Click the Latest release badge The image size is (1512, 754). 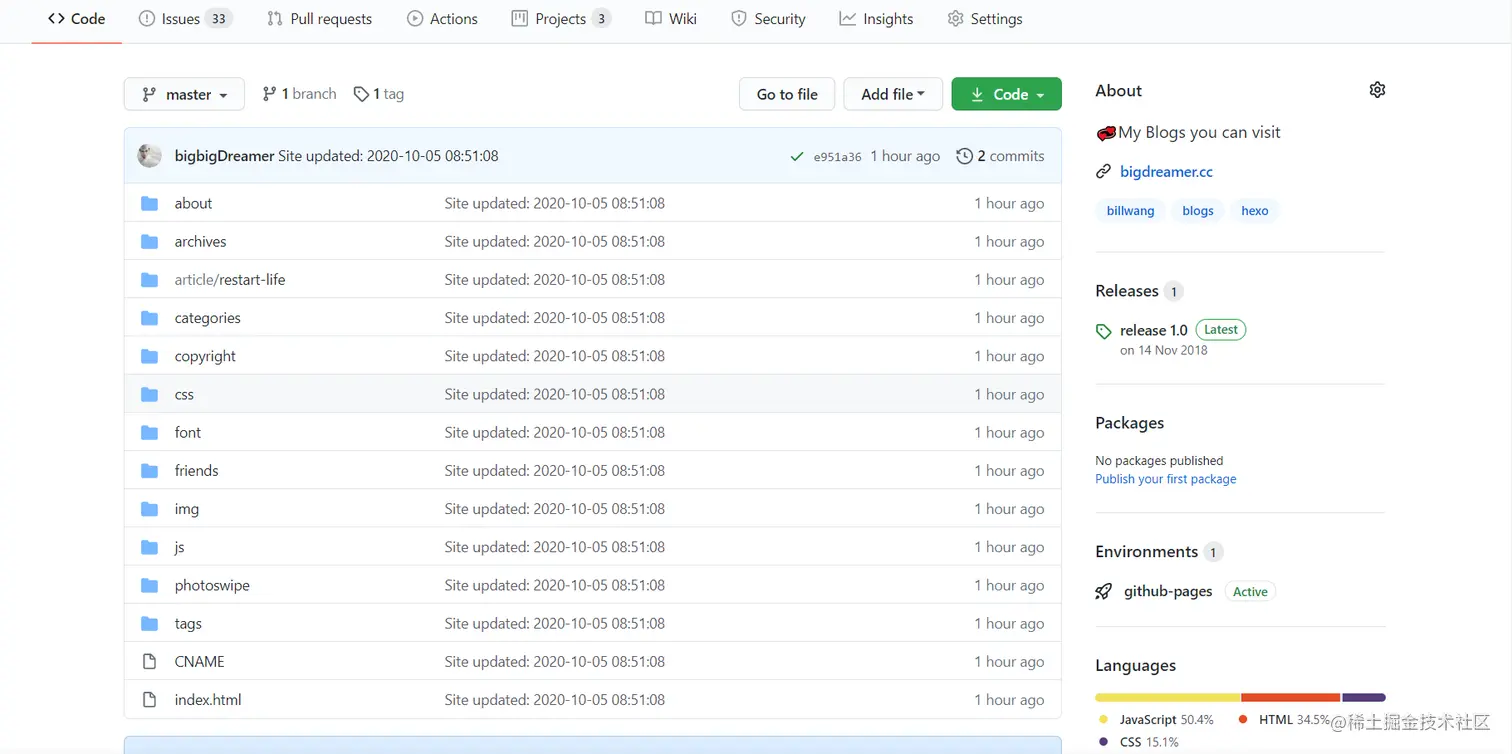(x=1221, y=330)
